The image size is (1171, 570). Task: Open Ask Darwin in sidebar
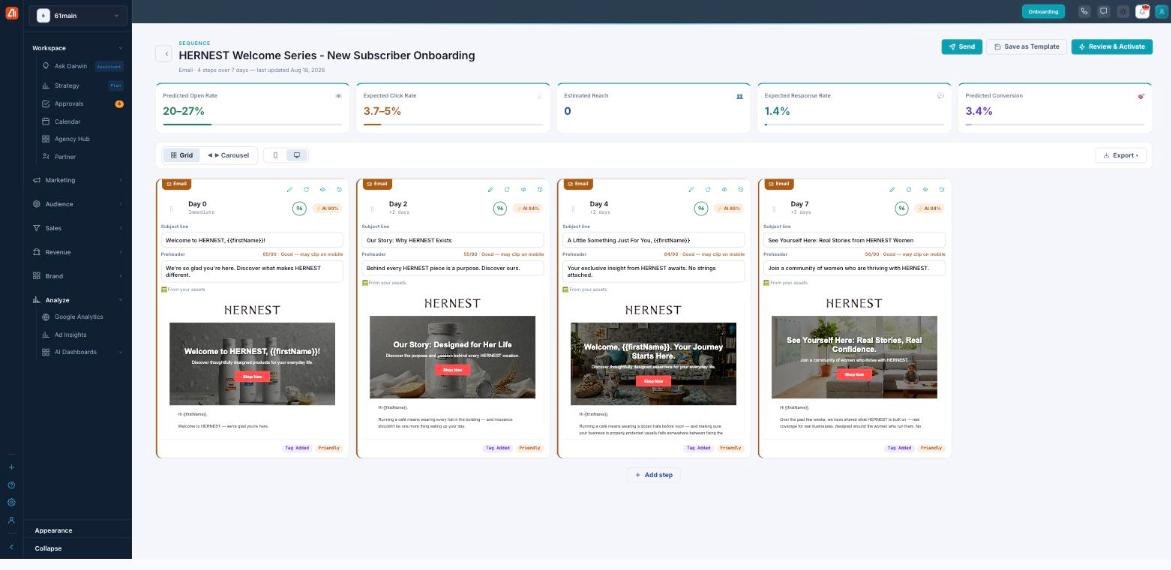pos(82,66)
